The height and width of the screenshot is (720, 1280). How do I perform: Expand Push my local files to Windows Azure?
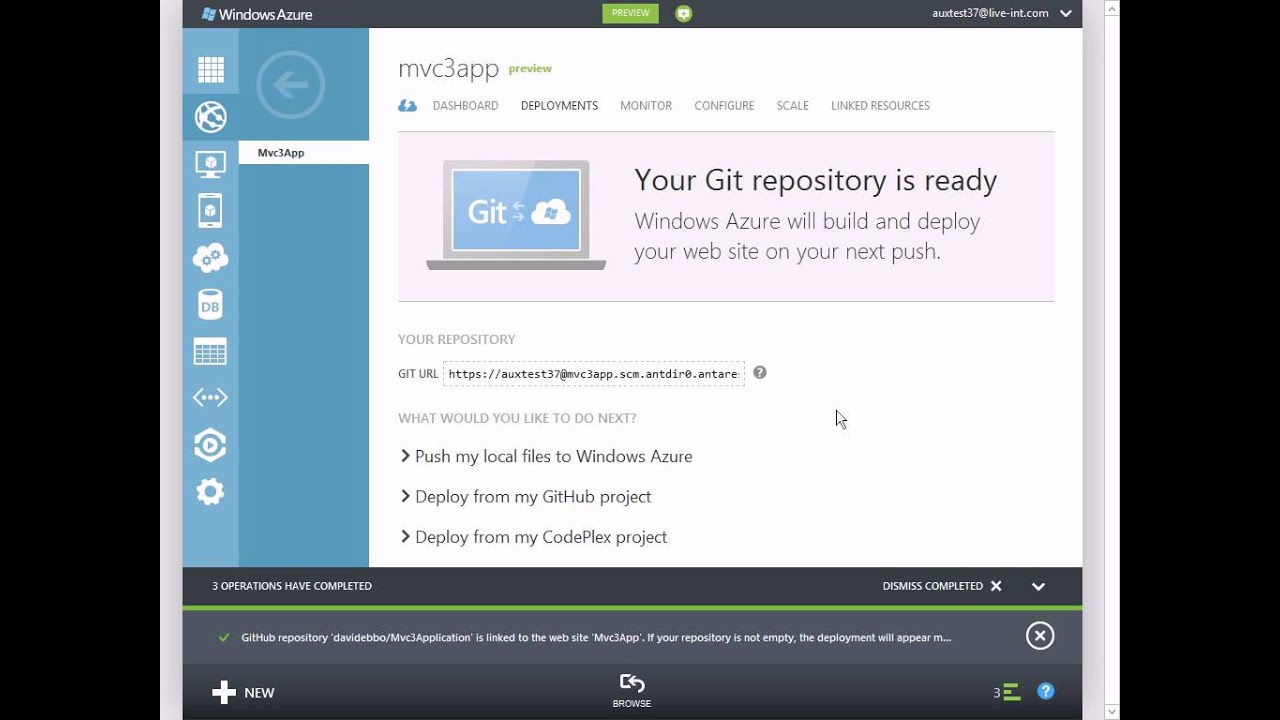(546, 456)
